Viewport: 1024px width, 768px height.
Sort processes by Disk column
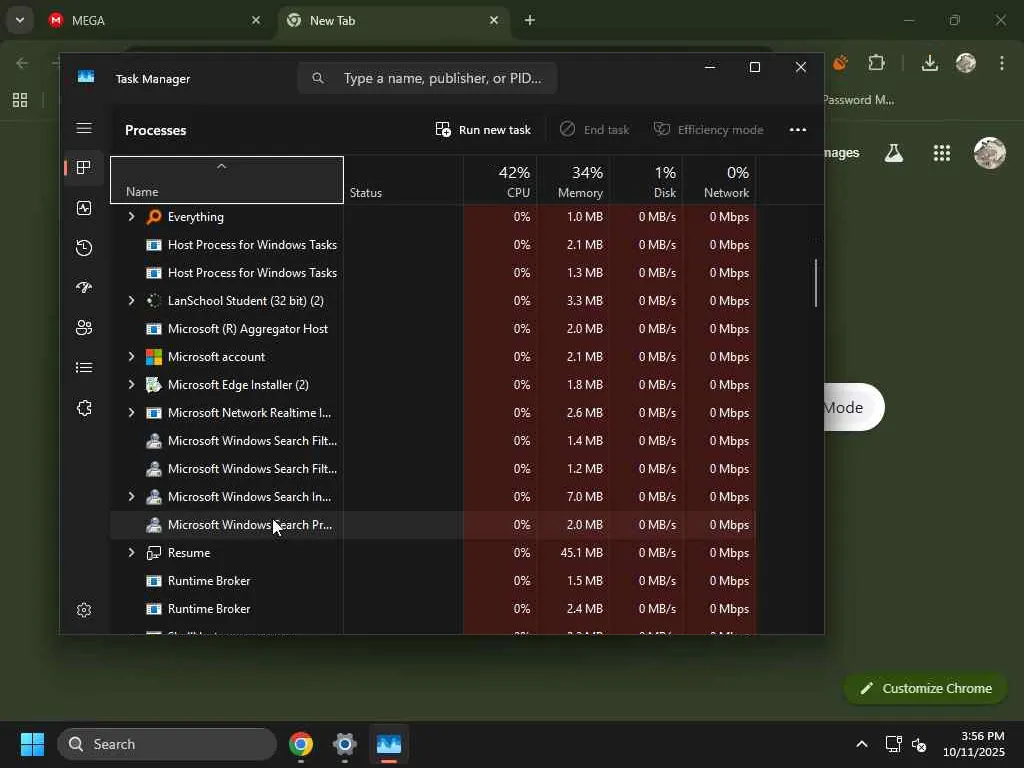(x=647, y=180)
